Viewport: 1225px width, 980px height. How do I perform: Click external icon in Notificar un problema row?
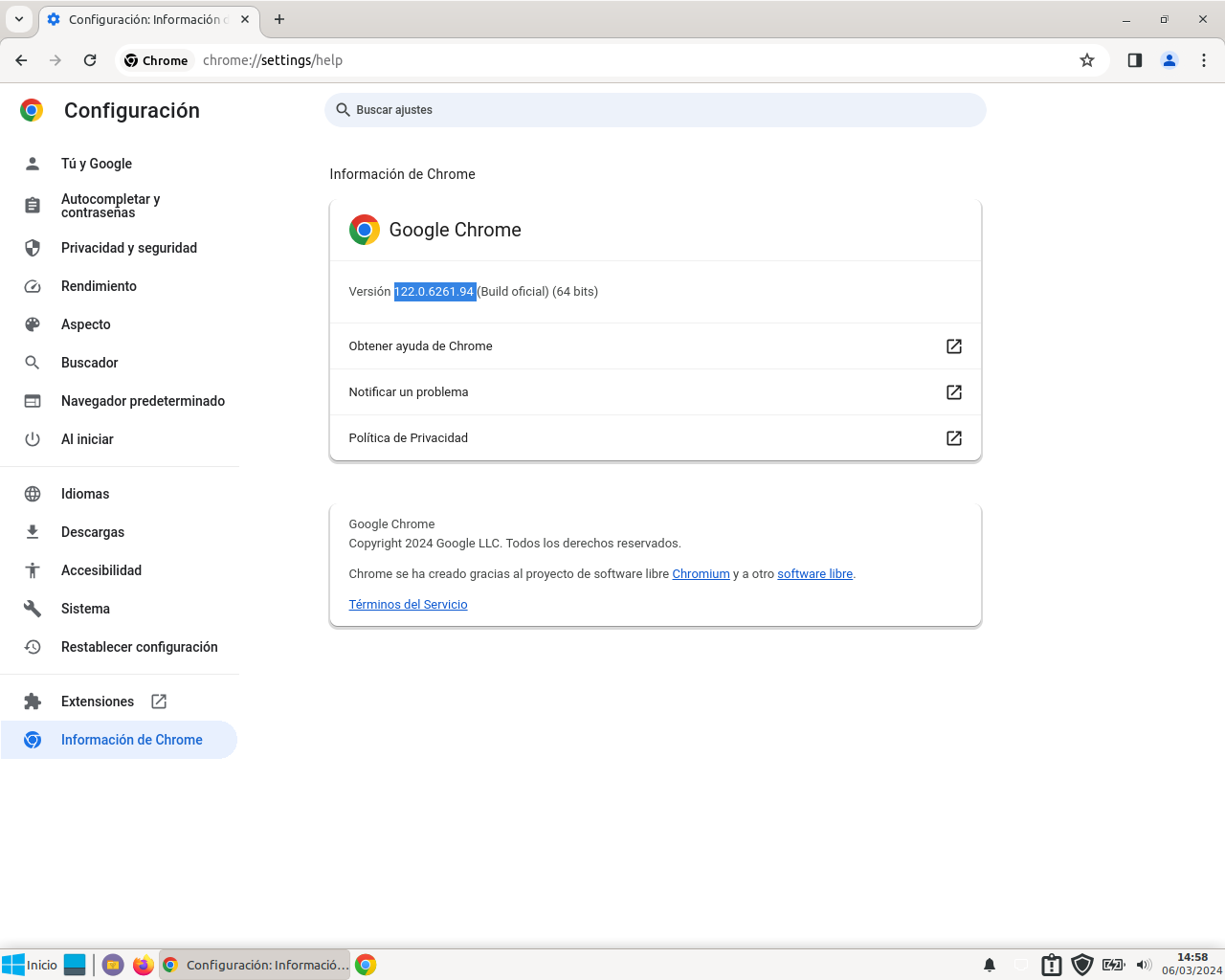[x=954, y=392]
